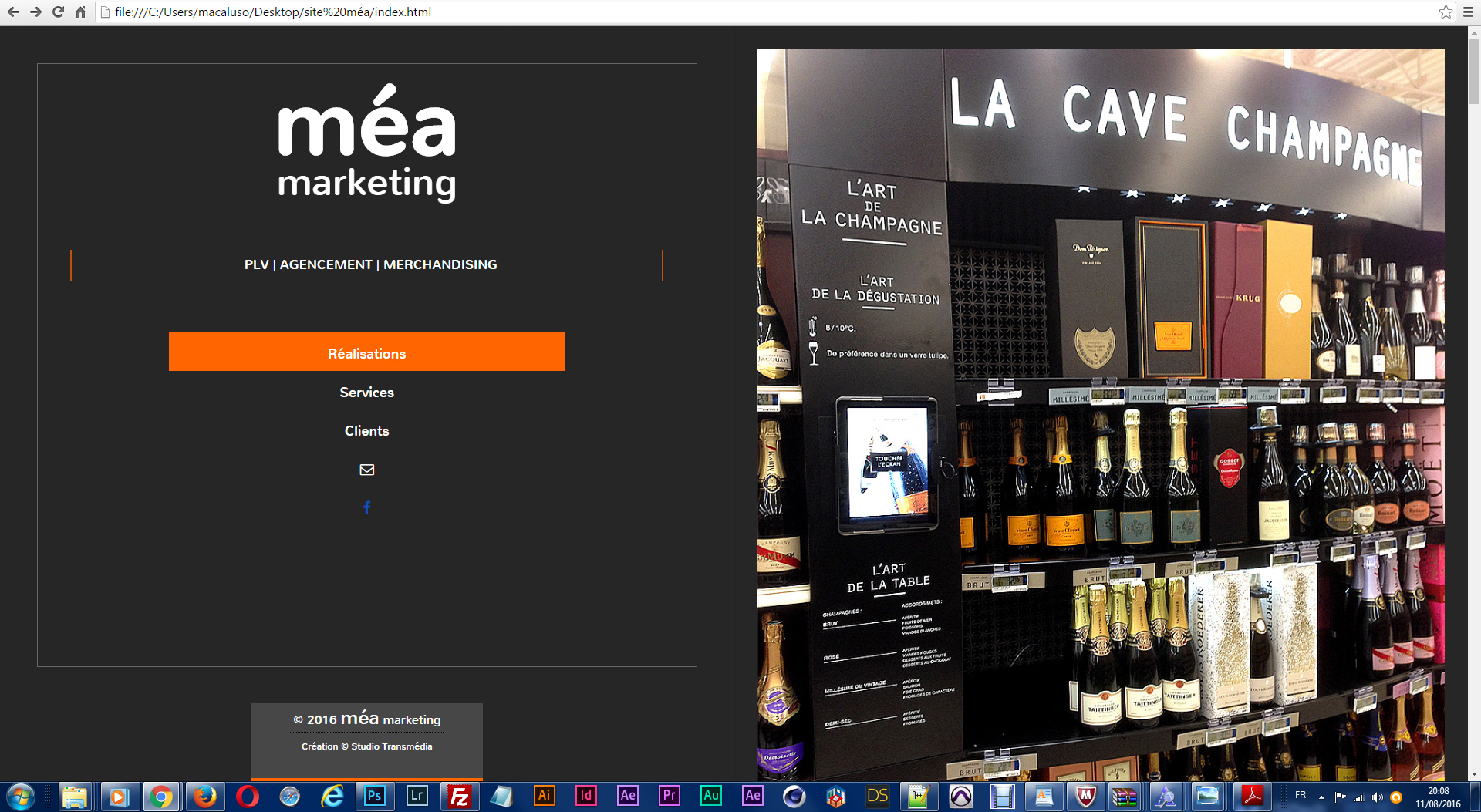Click the envelope email icon
1481x812 pixels.
(366, 470)
